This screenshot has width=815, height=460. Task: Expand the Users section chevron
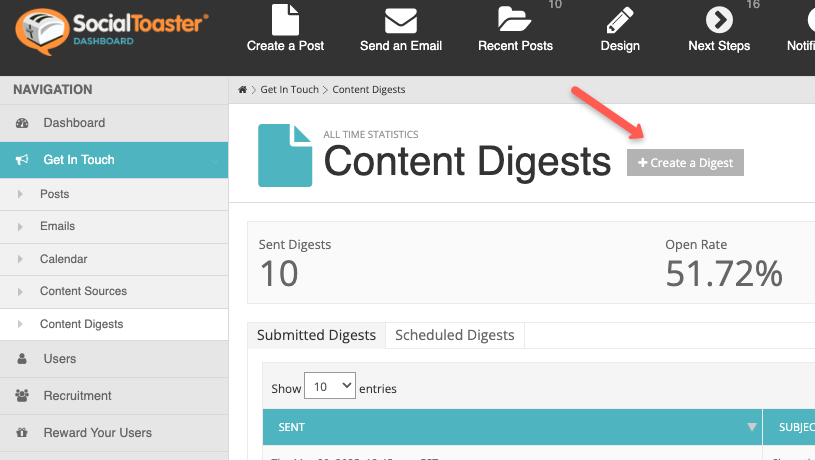[215, 359]
